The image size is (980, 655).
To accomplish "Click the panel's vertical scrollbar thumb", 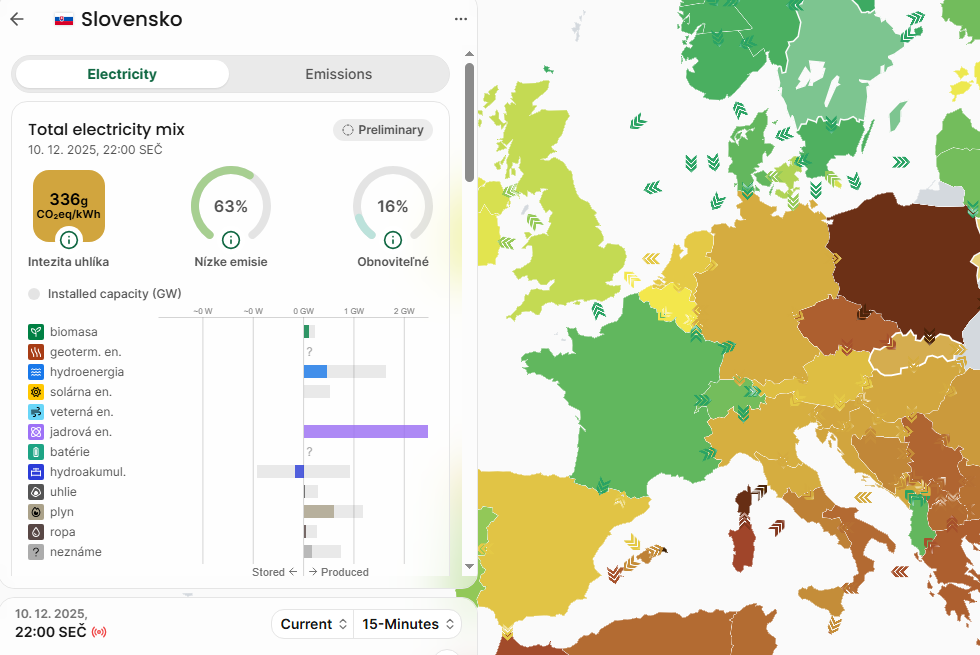I will 469,120.
